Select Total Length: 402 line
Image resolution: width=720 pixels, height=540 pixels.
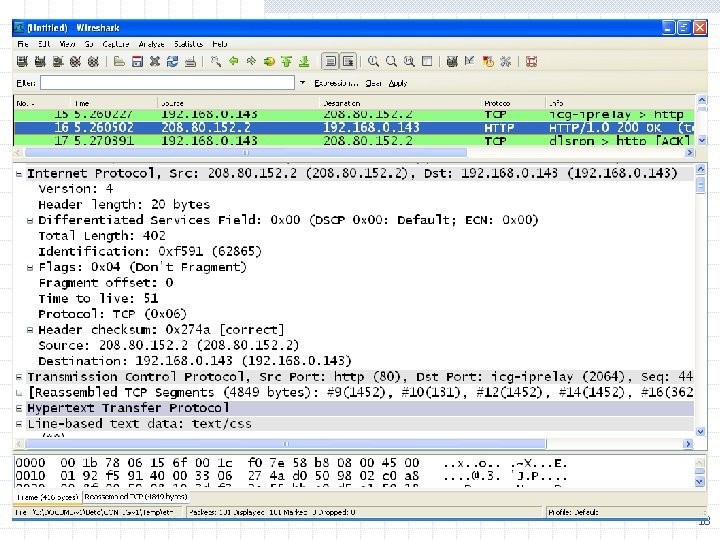click(102, 236)
